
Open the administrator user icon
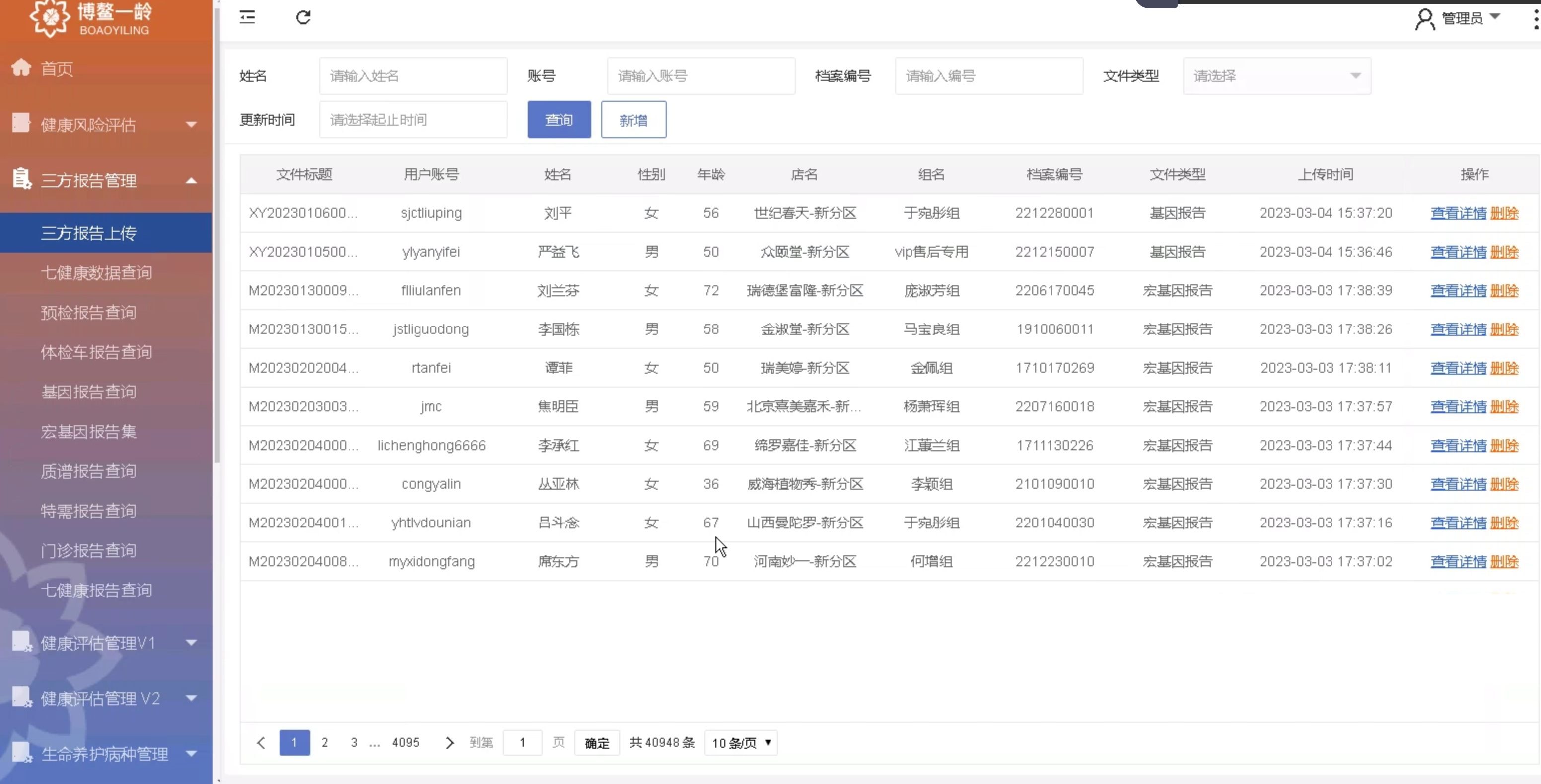point(1425,18)
